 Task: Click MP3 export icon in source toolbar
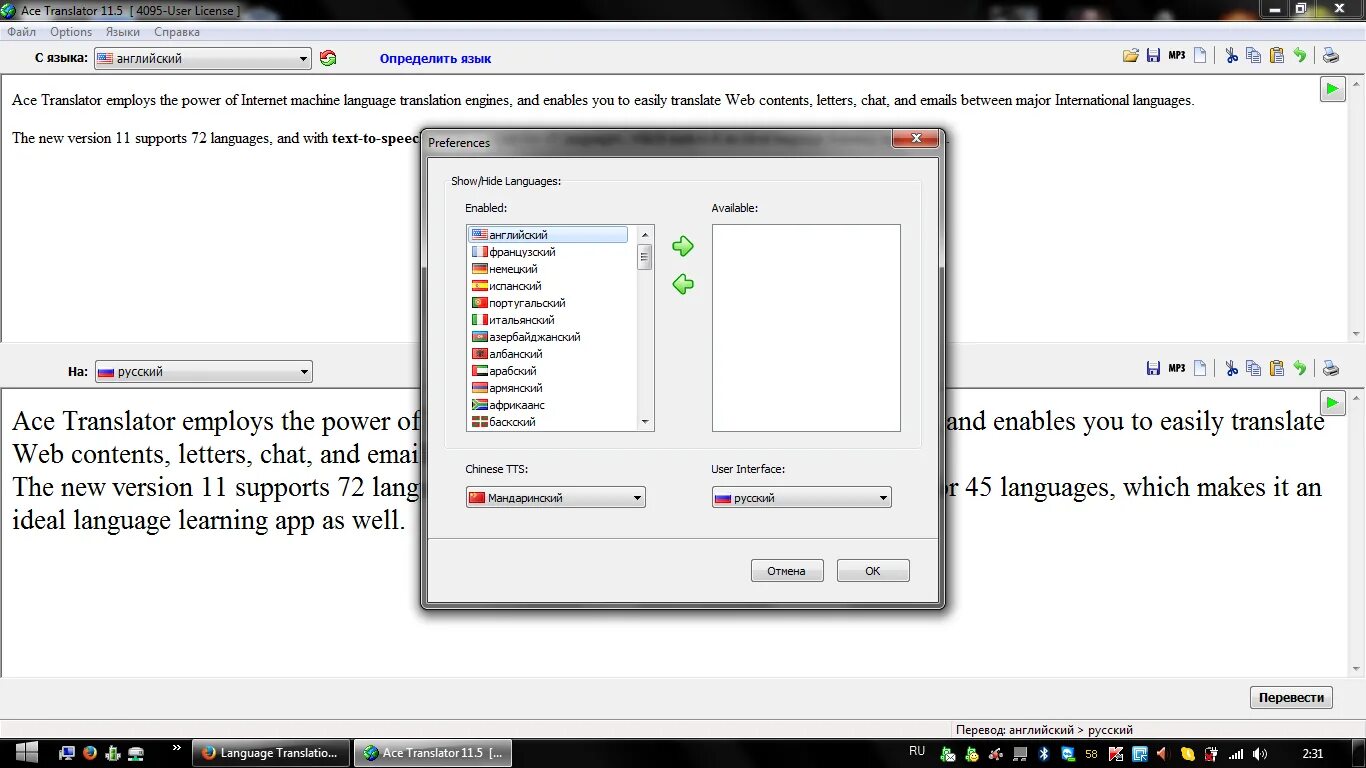1177,56
